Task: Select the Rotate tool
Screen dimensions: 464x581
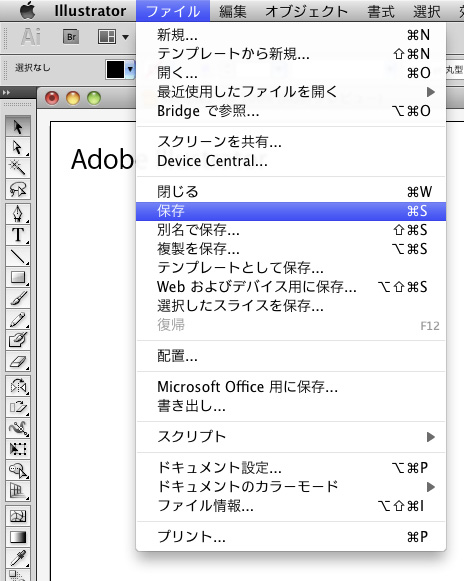Action: (x=18, y=386)
